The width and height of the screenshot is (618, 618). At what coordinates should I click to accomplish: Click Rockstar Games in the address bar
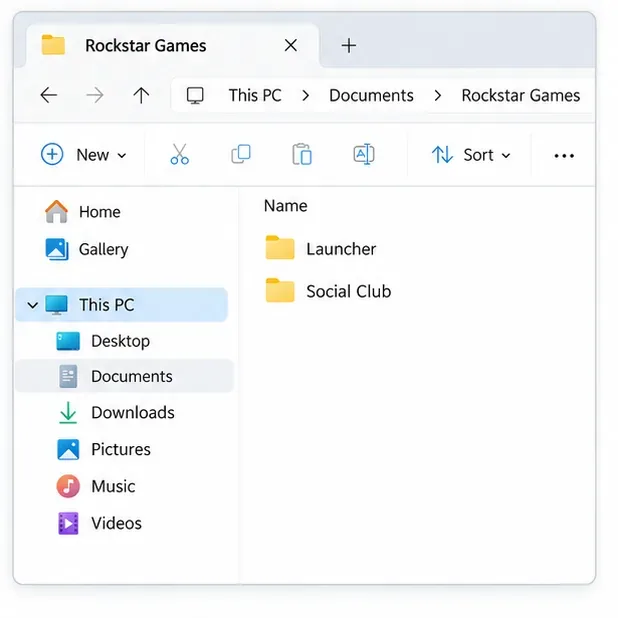tap(521, 95)
